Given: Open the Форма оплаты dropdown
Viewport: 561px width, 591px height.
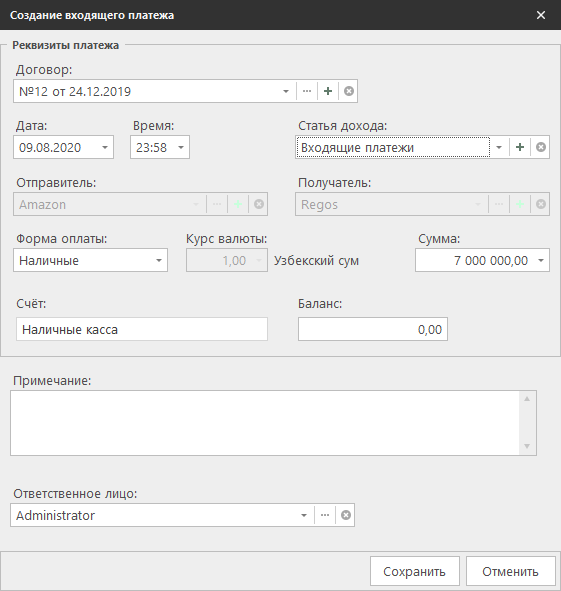Looking at the screenshot, I should click(159, 260).
